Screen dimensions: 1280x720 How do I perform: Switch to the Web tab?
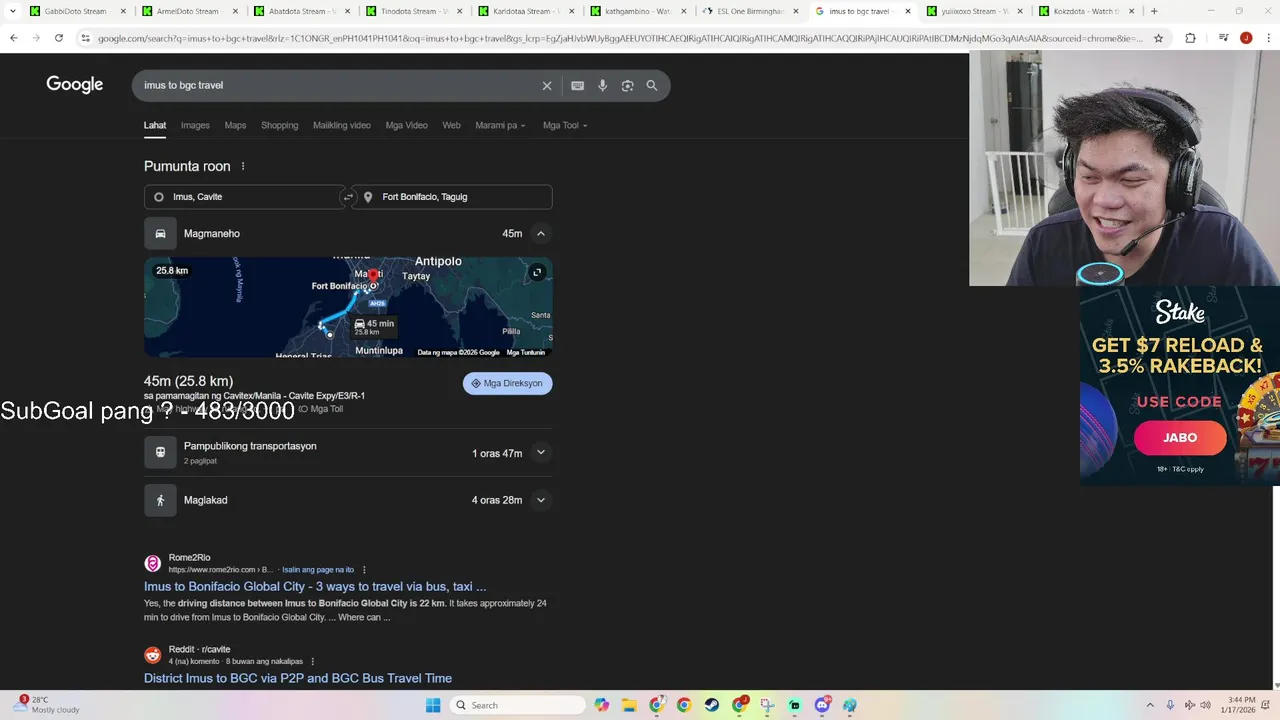451,126
